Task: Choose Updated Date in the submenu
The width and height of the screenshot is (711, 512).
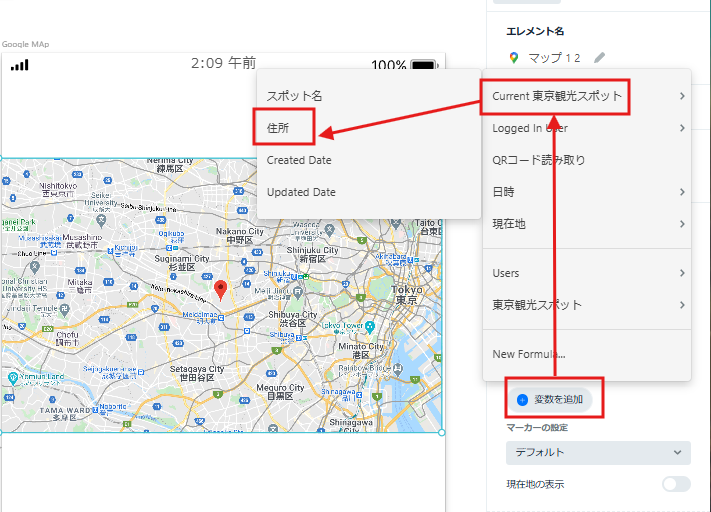Action: click(369, 192)
